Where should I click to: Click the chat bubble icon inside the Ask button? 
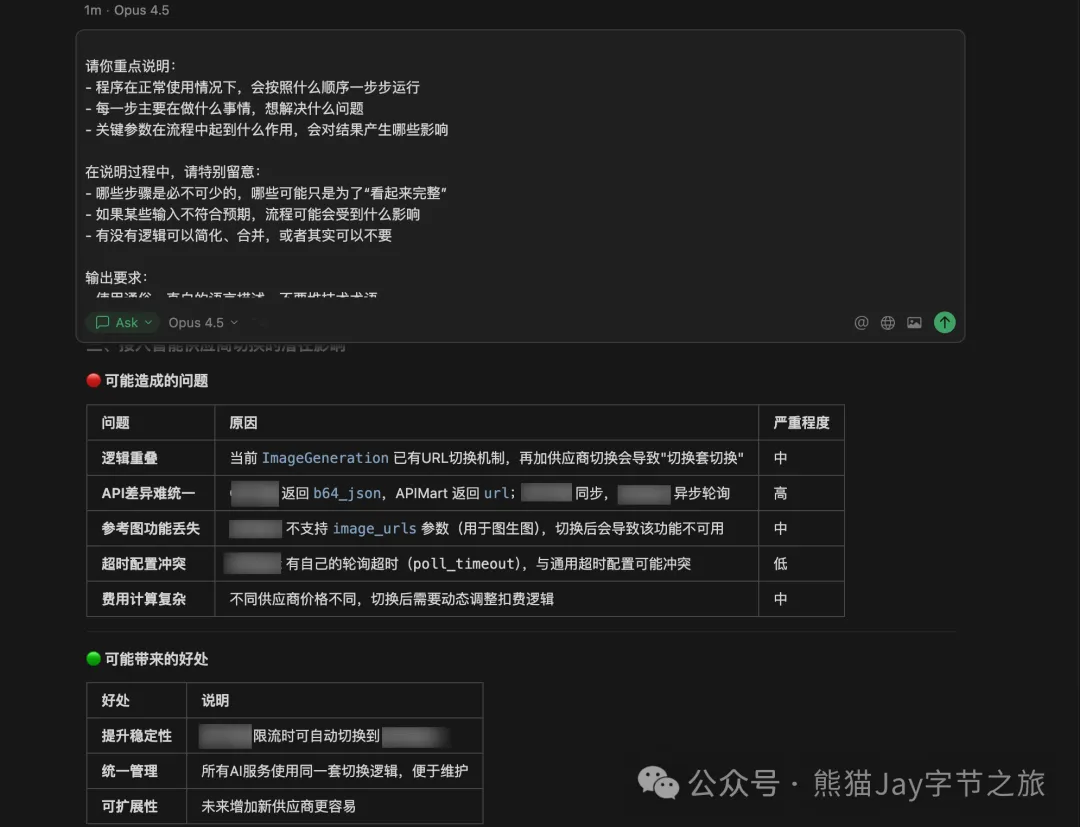pos(104,322)
